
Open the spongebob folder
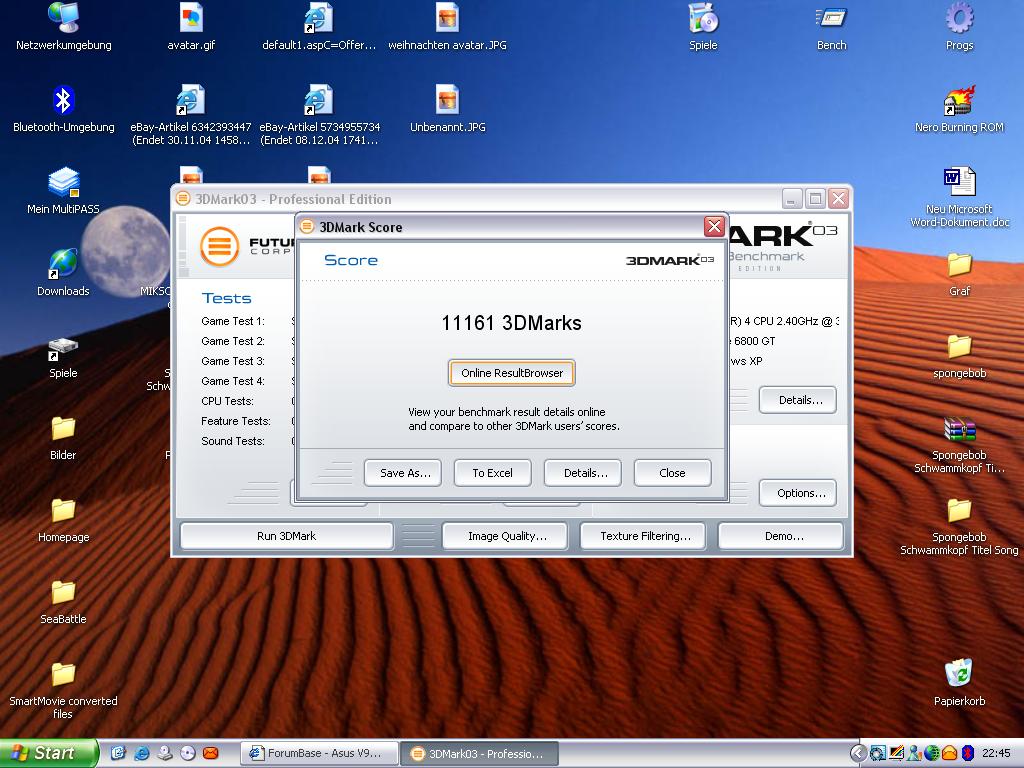click(x=959, y=347)
